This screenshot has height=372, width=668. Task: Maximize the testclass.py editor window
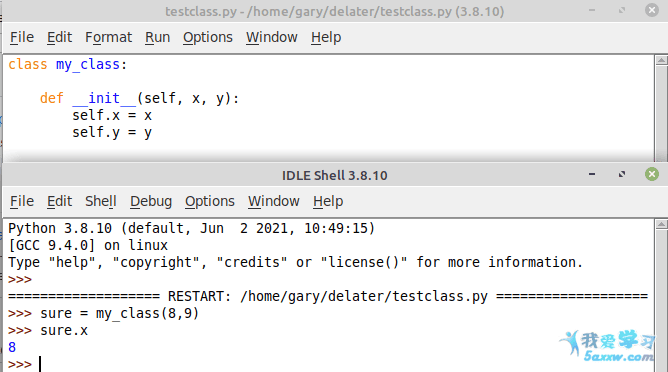click(622, 10)
